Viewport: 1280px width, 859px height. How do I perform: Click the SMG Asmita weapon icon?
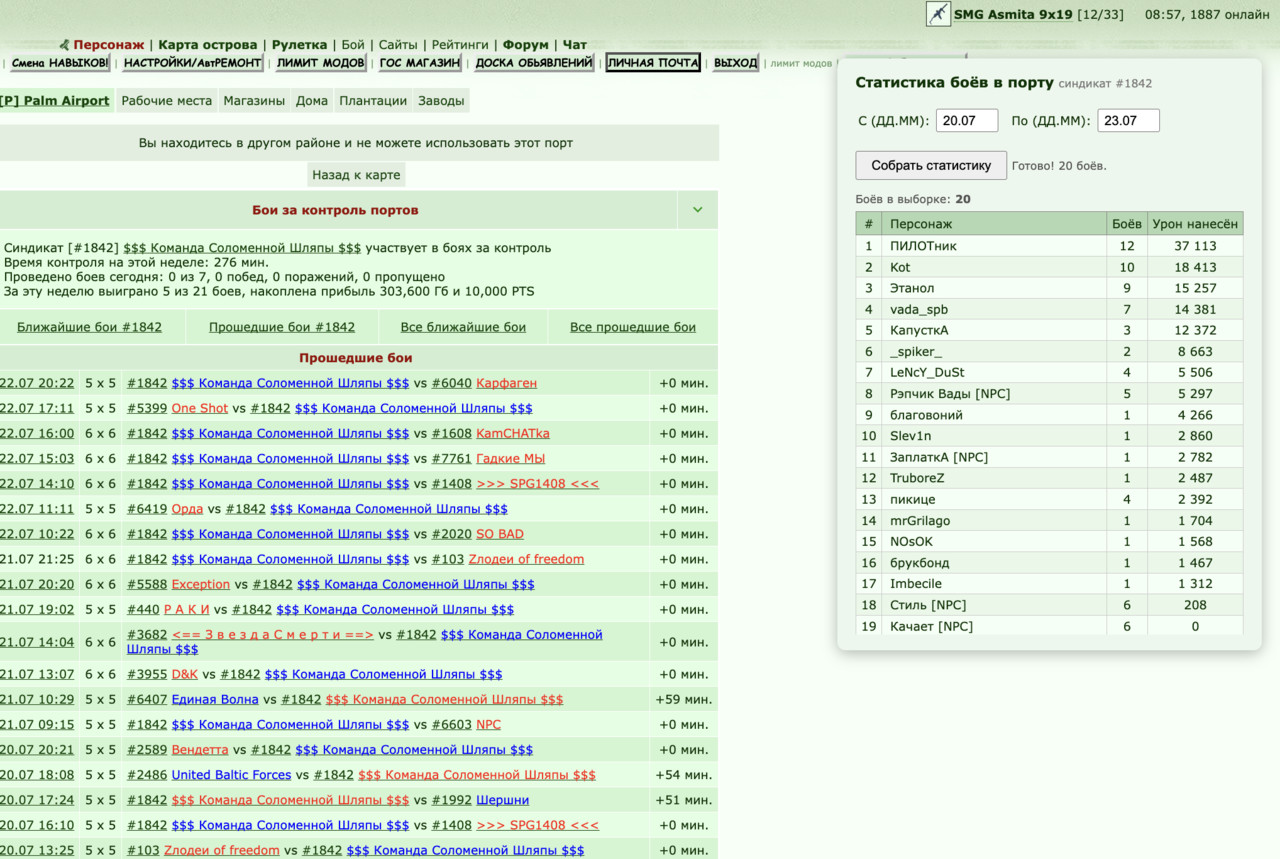point(938,14)
